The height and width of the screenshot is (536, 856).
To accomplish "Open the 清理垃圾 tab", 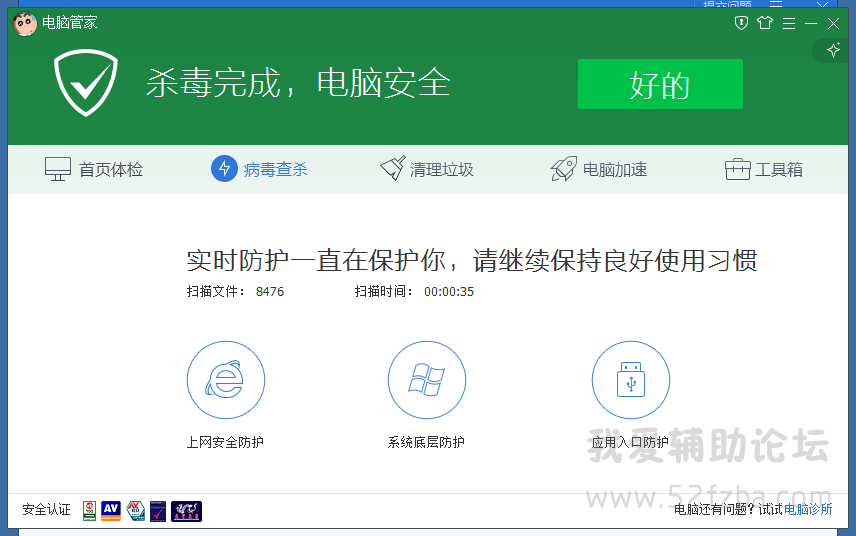I will [427, 169].
